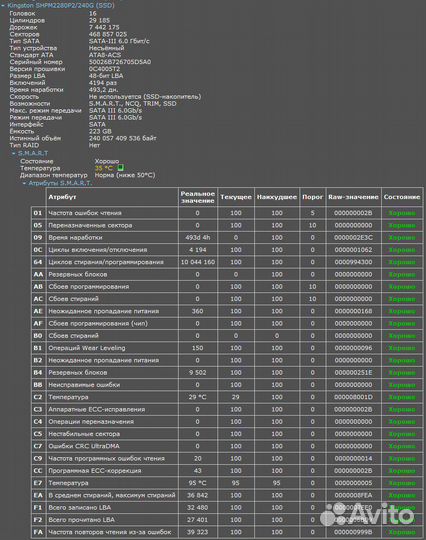This screenshot has height=540, width=426.
Task: Click the Текущее column header
Action: pyautogui.click(x=236, y=197)
